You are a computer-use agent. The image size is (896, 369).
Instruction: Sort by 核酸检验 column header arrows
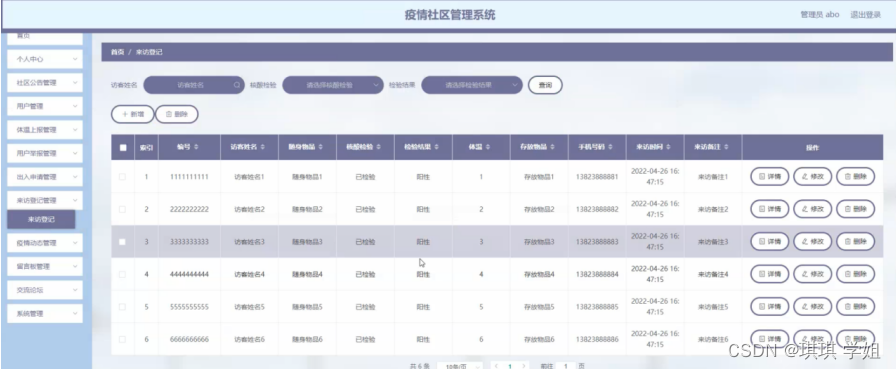click(378, 147)
